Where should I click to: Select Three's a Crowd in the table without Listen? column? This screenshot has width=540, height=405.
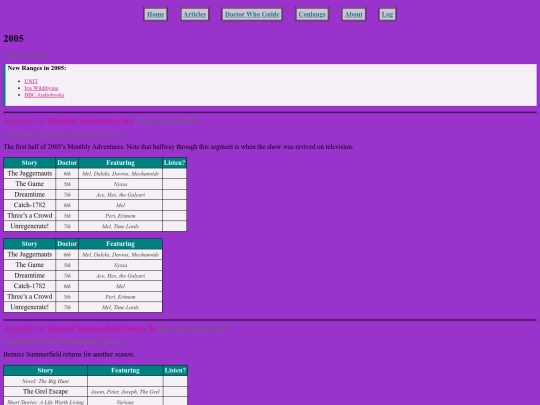[30, 297]
